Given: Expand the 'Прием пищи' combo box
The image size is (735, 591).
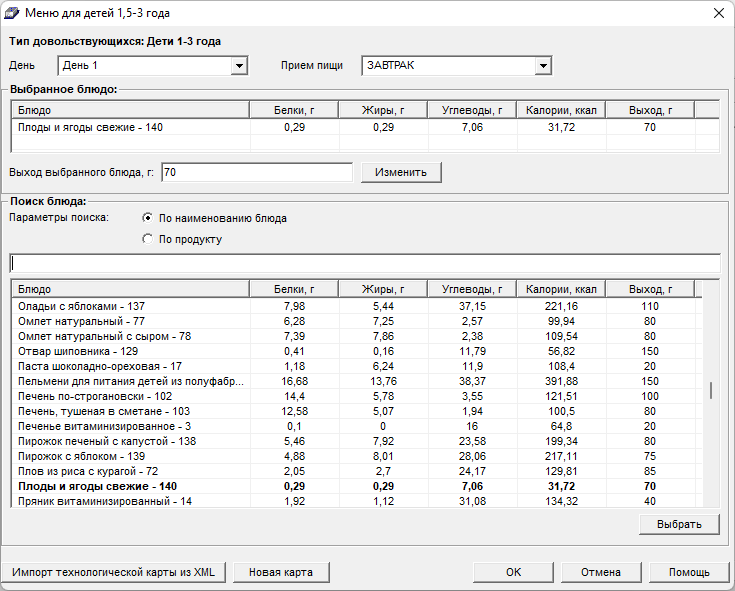Looking at the screenshot, I should click(543, 66).
